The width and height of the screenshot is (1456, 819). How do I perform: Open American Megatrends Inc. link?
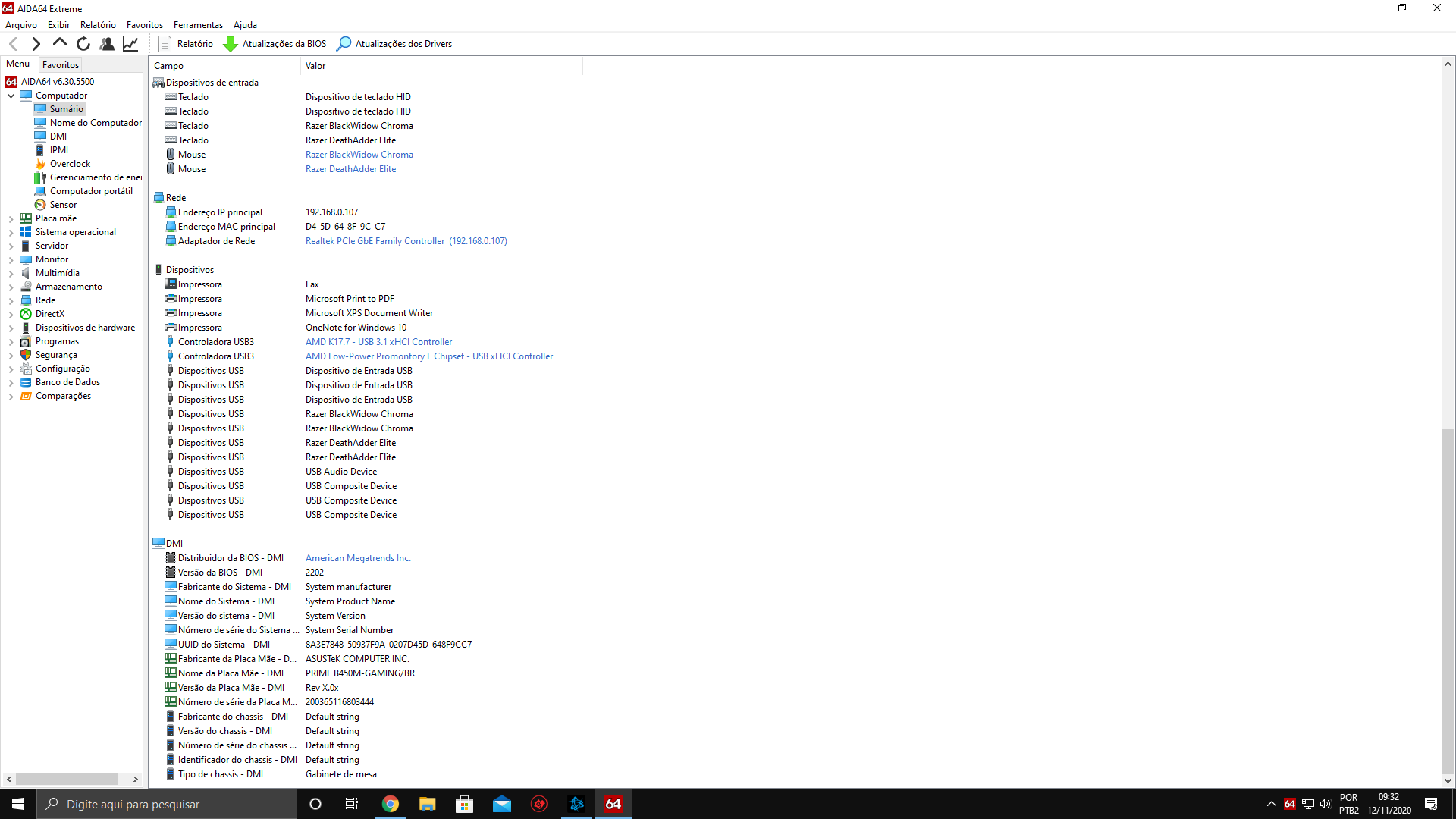(358, 558)
